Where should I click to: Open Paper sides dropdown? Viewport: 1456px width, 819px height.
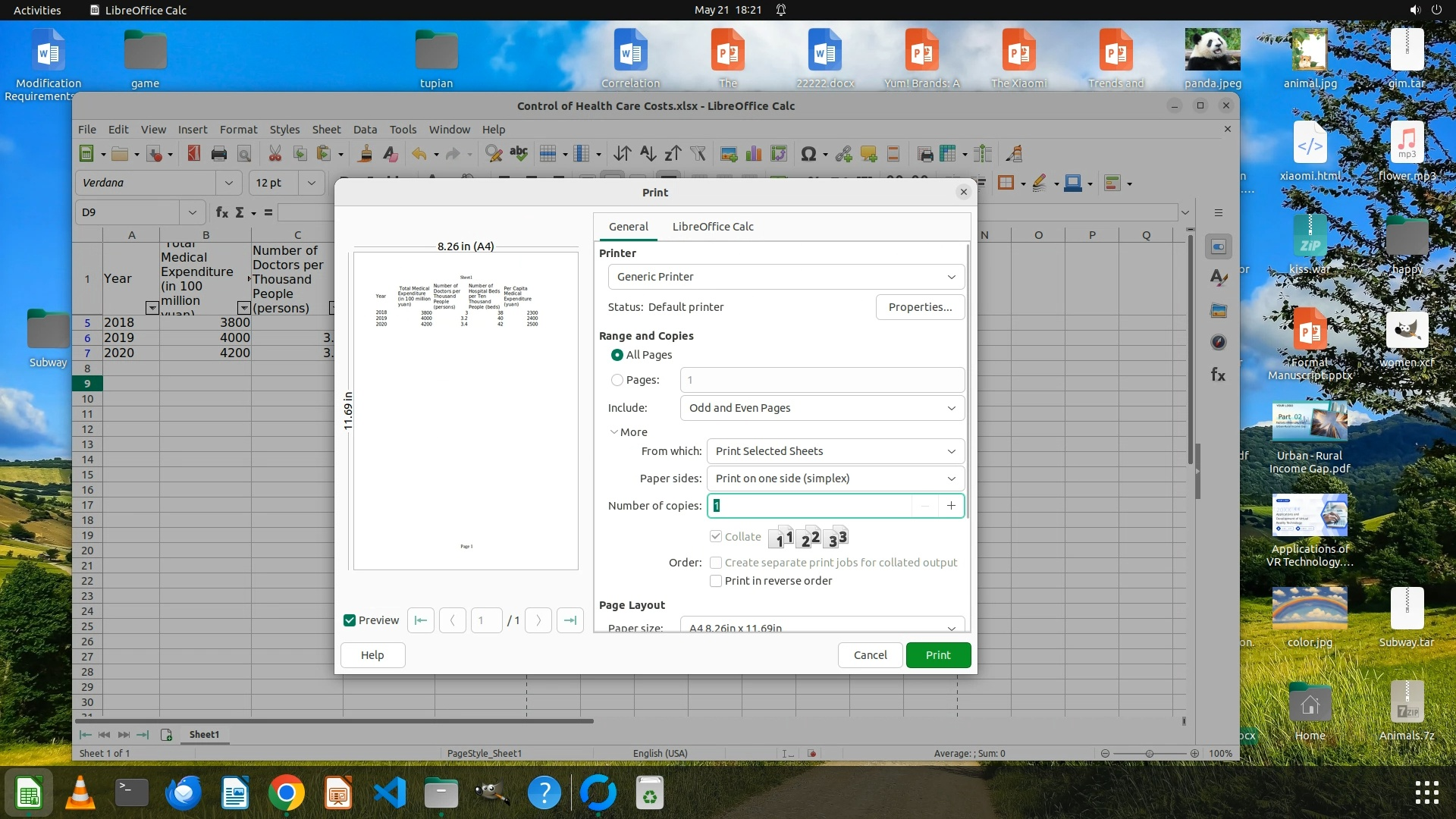coord(835,479)
